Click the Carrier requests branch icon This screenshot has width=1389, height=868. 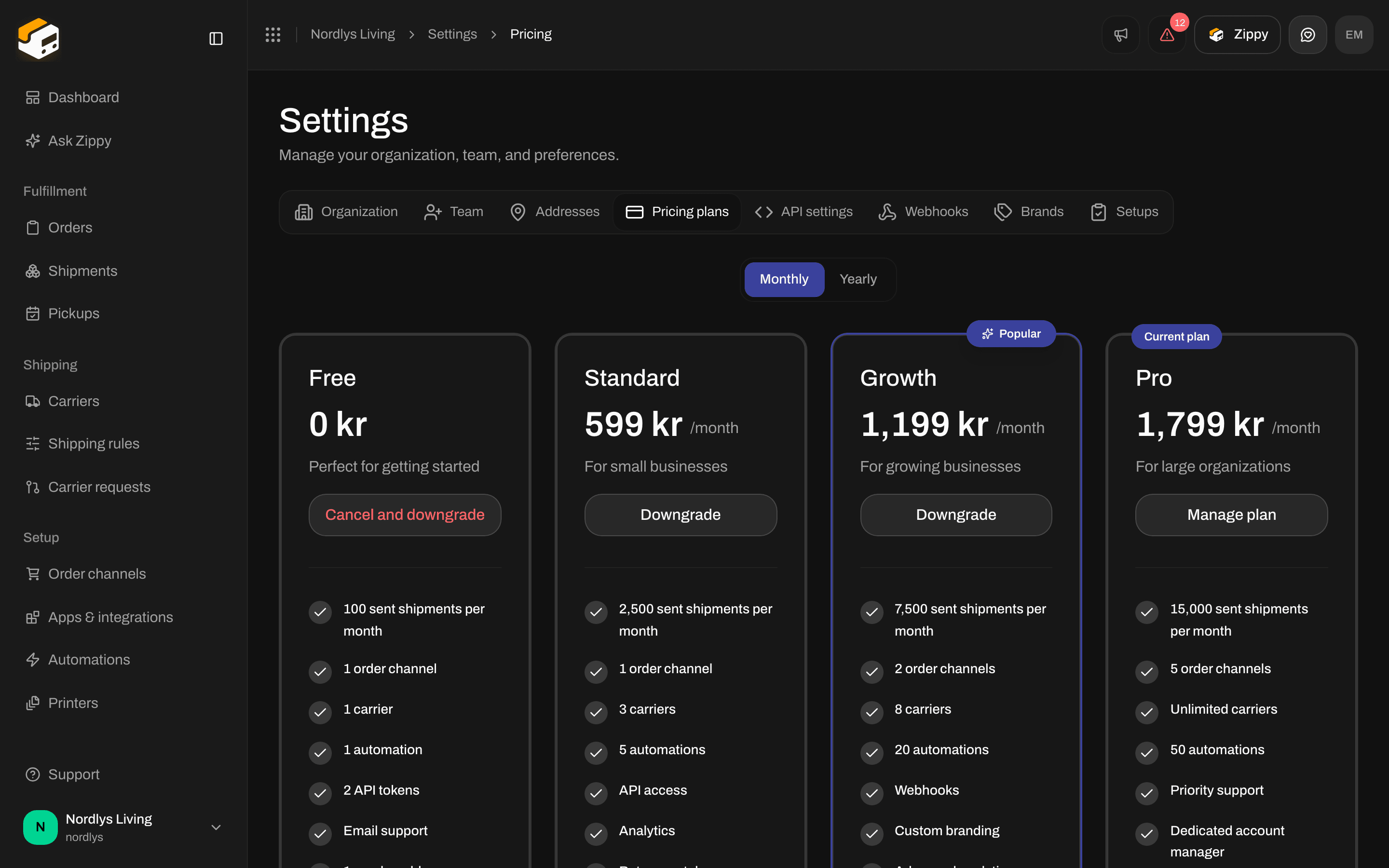(33, 487)
